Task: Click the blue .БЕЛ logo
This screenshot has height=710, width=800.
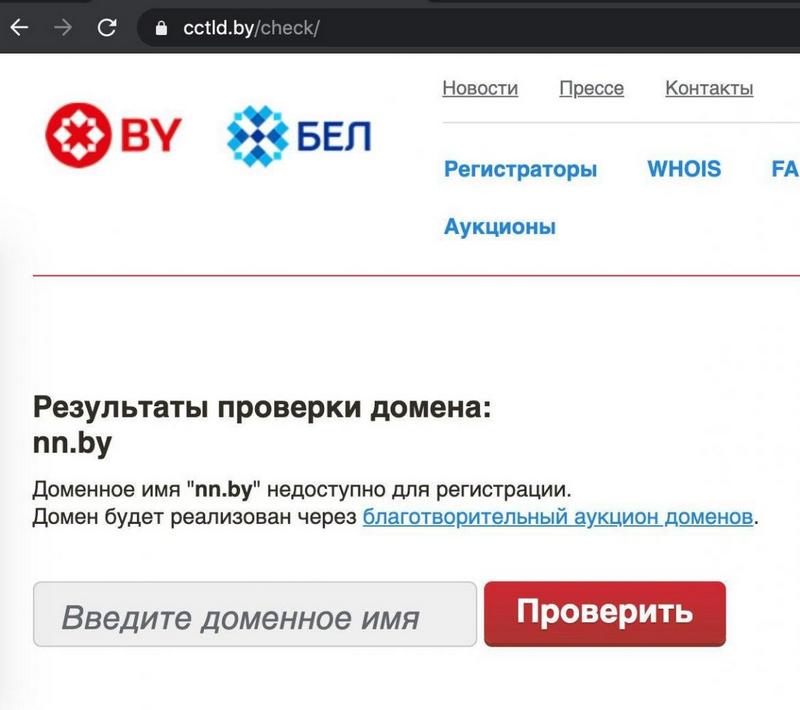Action: tap(299, 136)
